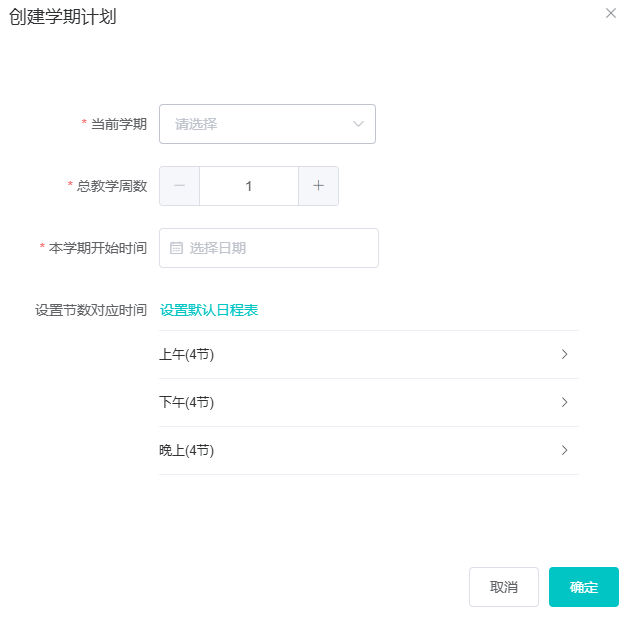Expand 晚上(4节) using its right arrow
This screenshot has height=620, width=639.
pyautogui.click(x=564, y=450)
